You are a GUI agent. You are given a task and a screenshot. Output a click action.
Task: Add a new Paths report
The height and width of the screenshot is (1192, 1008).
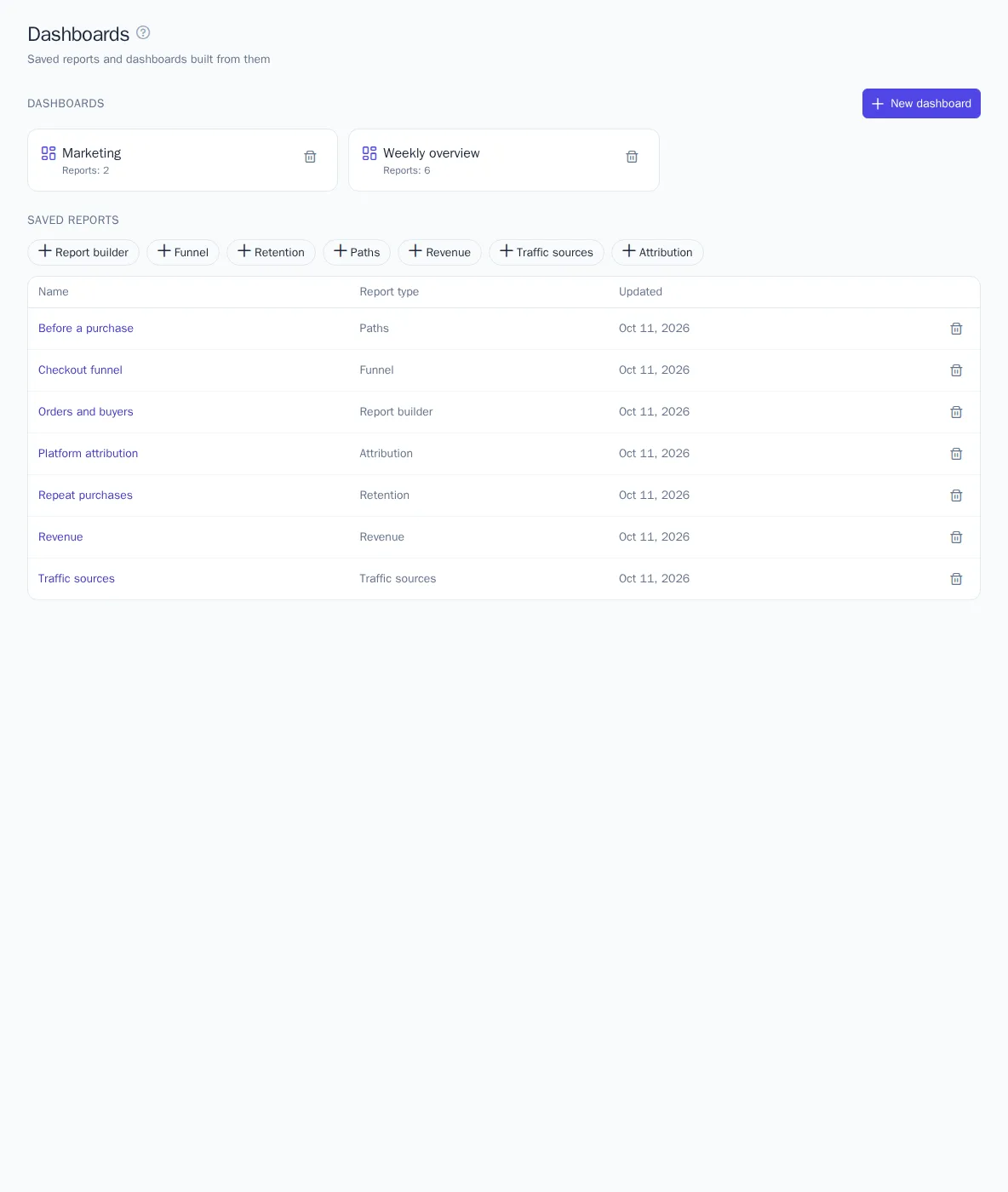pyautogui.click(x=357, y=252)
